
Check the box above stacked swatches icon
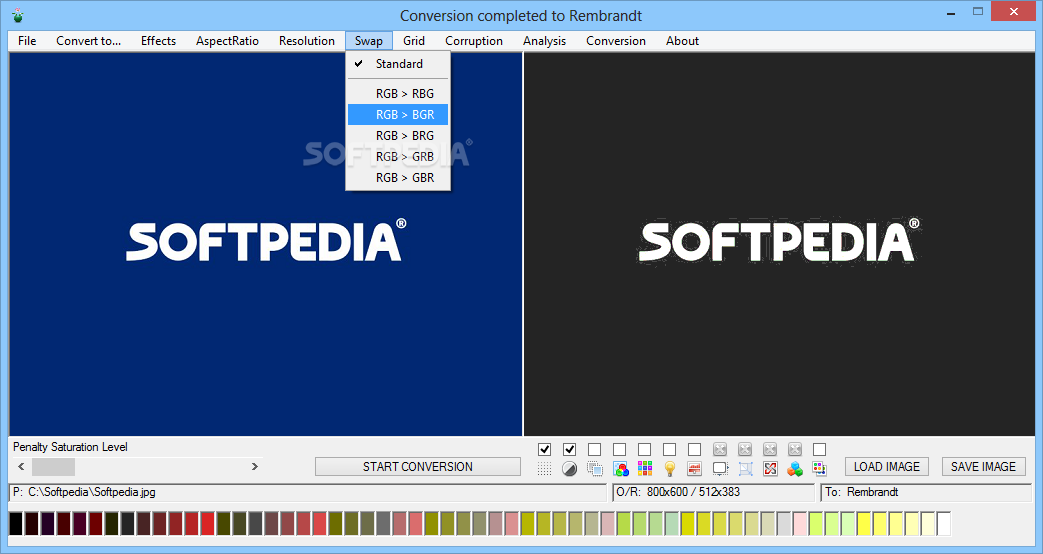[820, 450]
